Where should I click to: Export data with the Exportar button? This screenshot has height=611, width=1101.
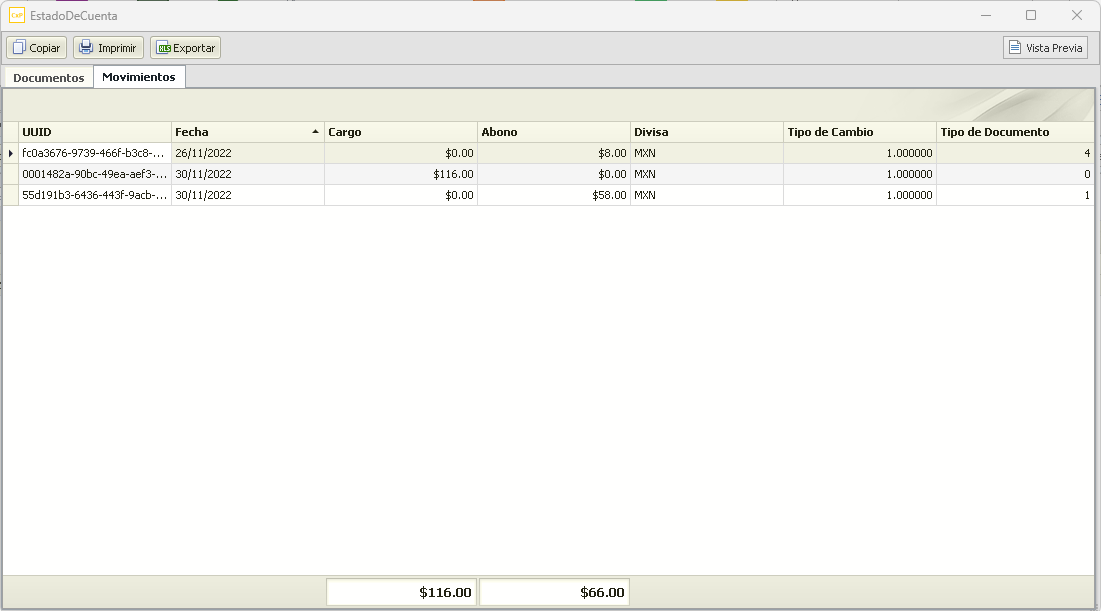coord(185,48)
